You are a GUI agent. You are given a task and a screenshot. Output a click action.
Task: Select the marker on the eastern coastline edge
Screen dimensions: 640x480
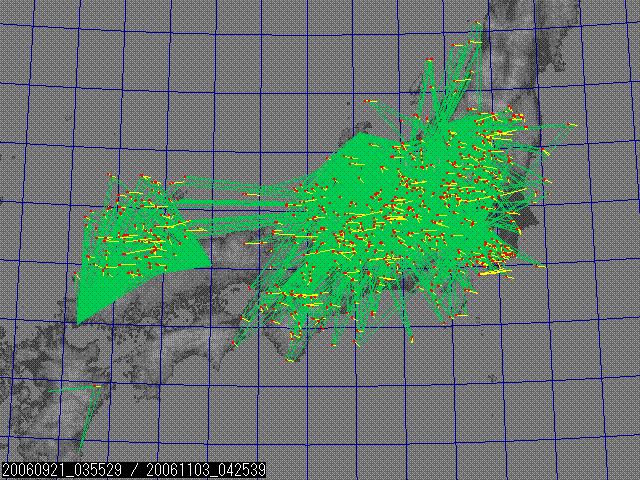pos(540,265)
